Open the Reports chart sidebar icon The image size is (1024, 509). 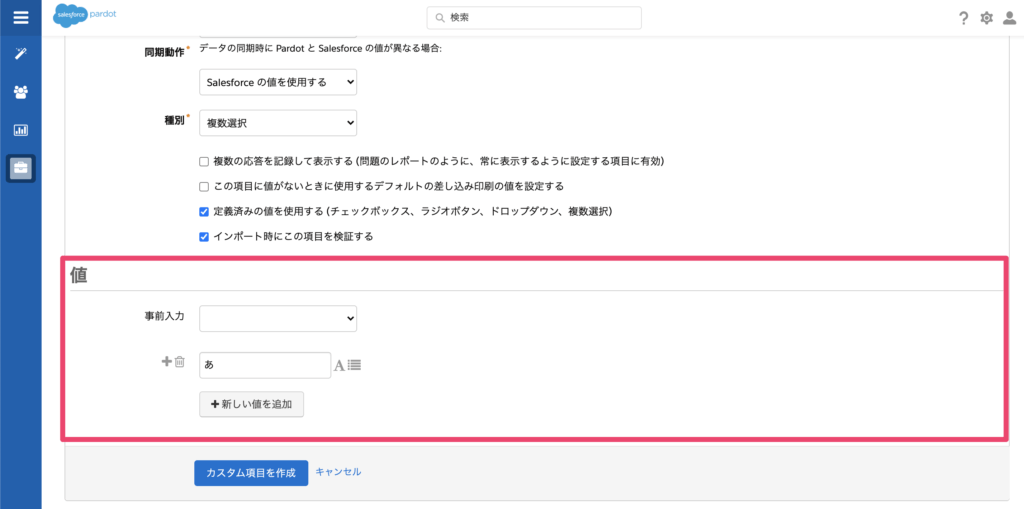20,130
